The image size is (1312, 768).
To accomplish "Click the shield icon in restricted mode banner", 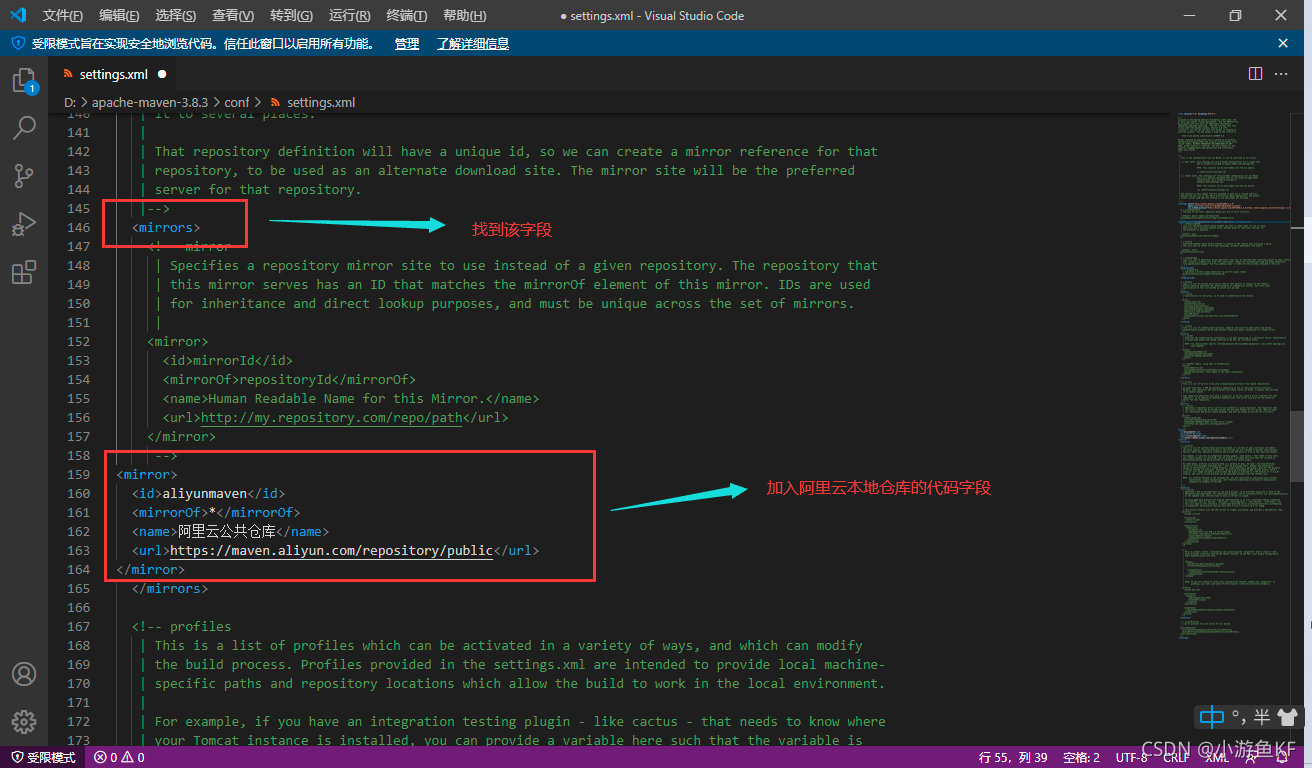I will tap(18, 43).
